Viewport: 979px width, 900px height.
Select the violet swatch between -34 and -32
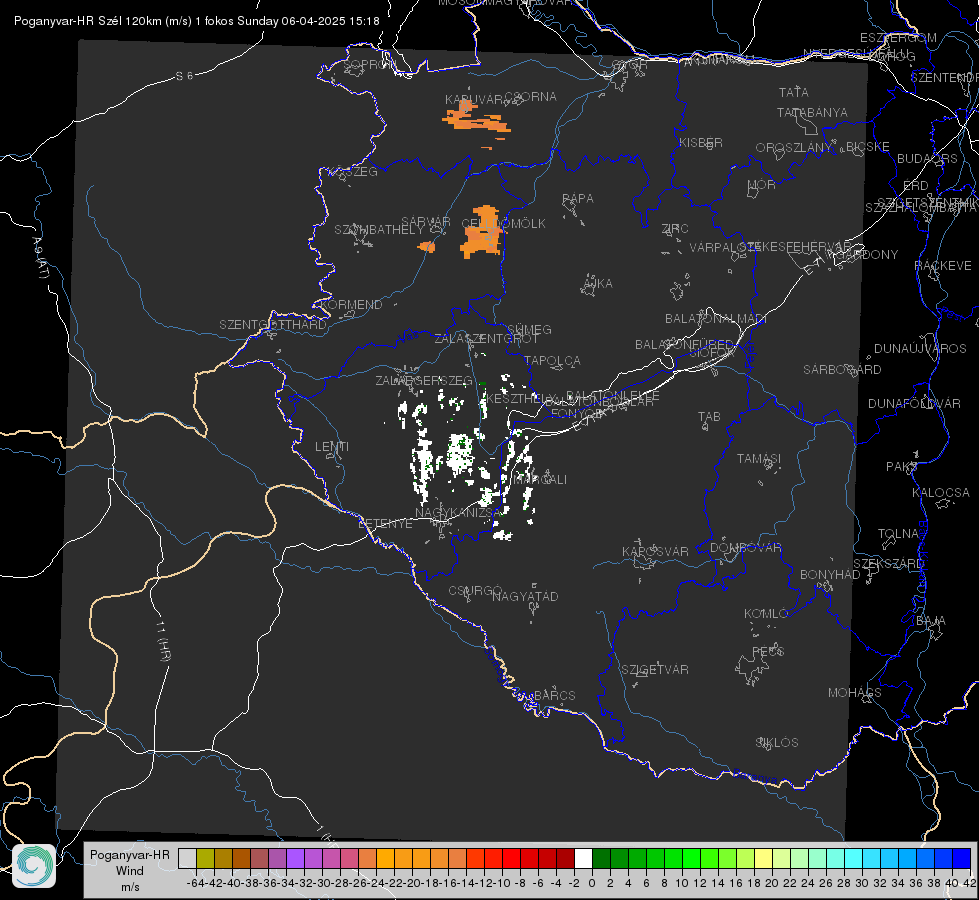coord(295,858)
